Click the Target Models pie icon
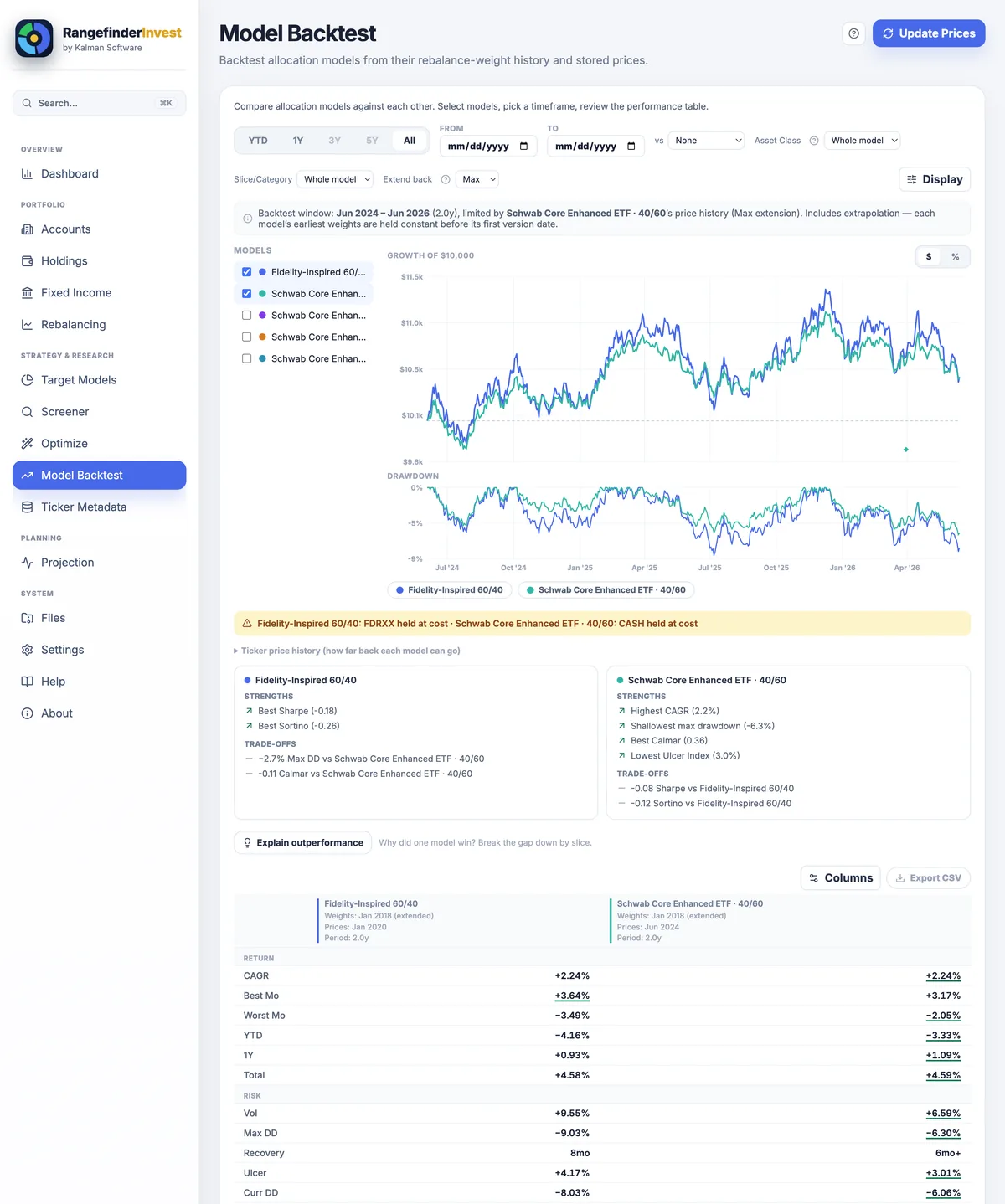The width and height of the screenshot is (1005, 1204). [27, 380]
